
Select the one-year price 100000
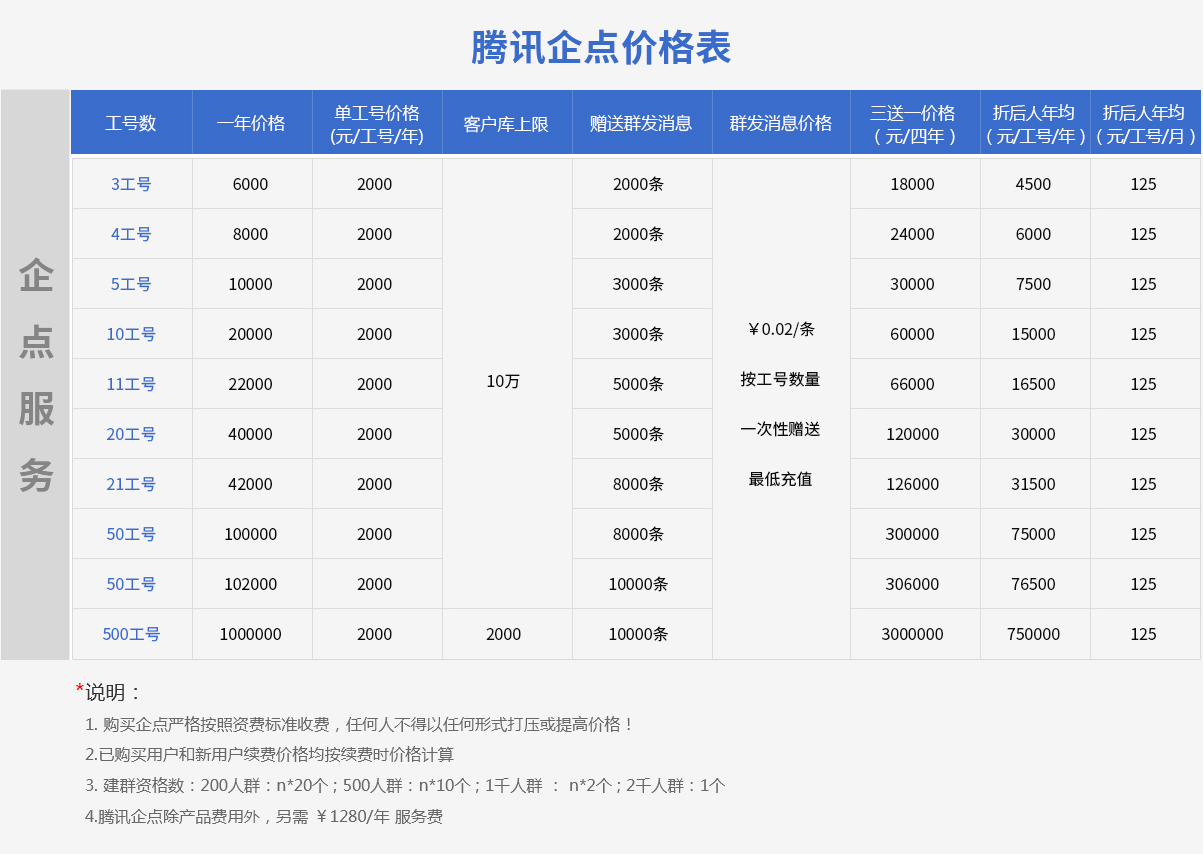[x=251, y=534]
